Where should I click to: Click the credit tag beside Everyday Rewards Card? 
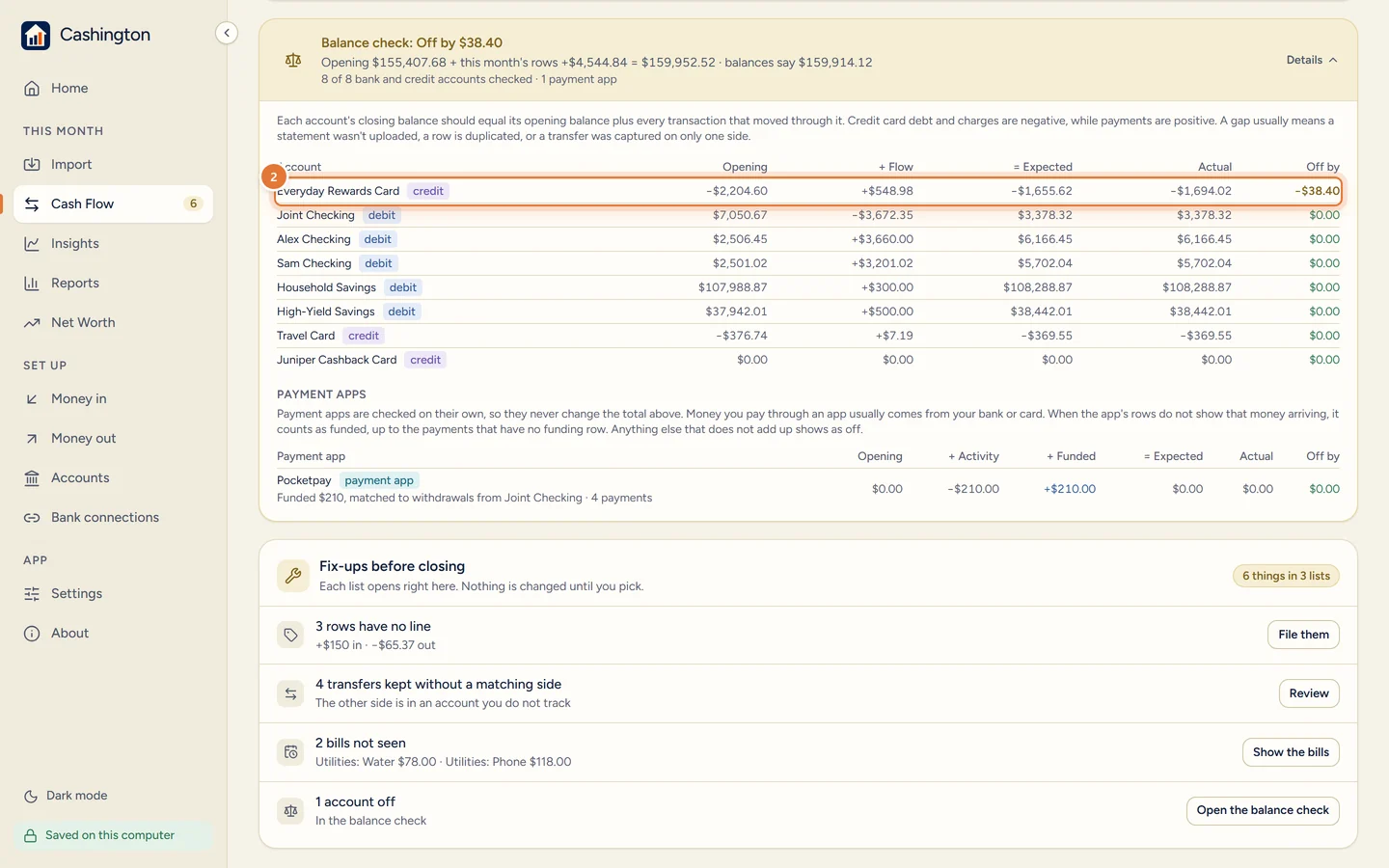pos(428,191)
